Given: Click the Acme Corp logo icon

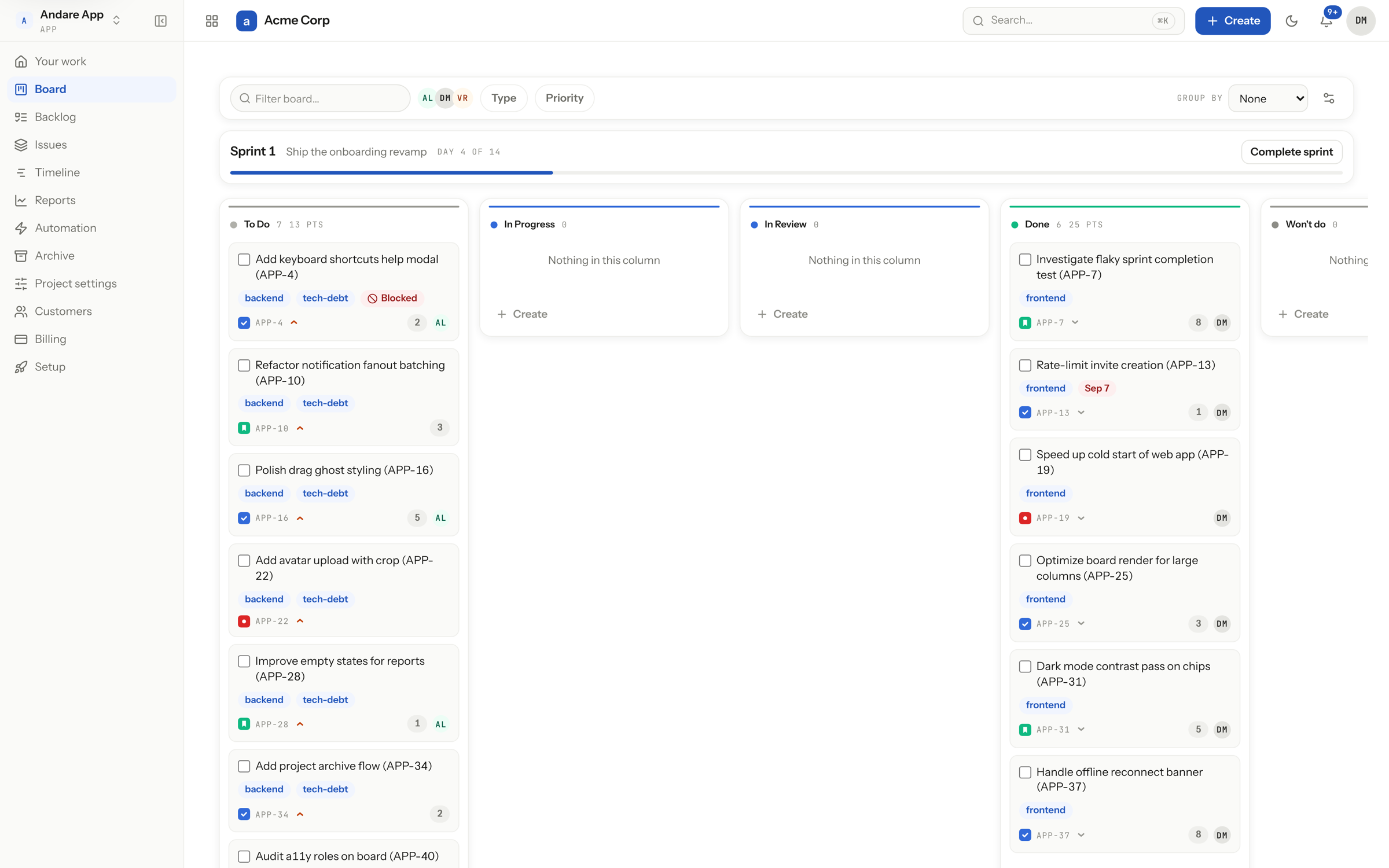Looking at the screenshot, I should pos(246,21).
